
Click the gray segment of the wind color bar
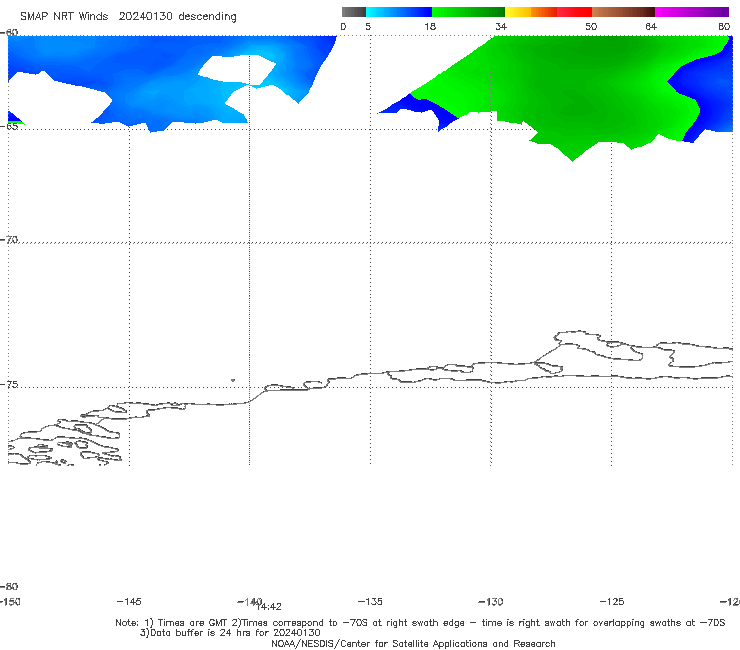point(353,12)
